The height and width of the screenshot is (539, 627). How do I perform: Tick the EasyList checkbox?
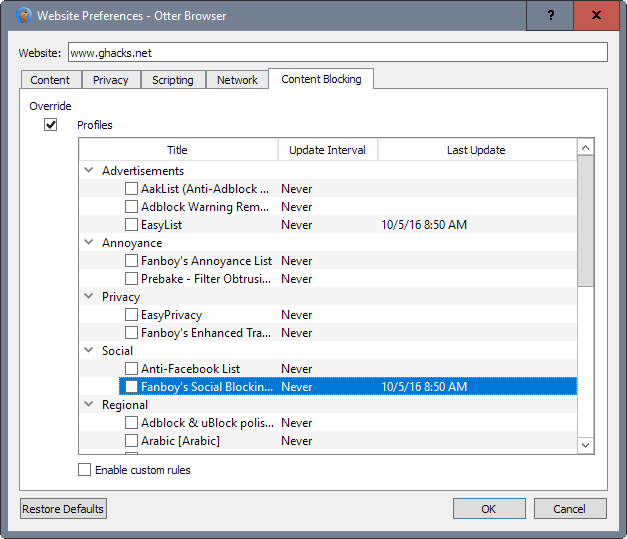pos(131,224)
